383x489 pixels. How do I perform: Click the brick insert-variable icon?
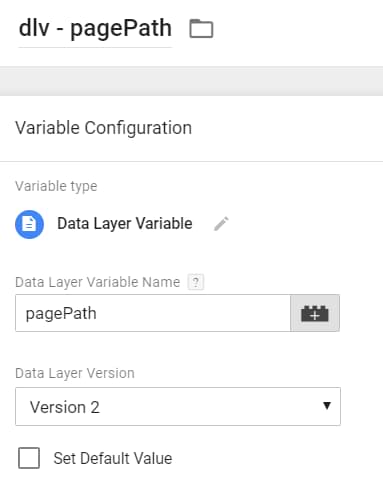click(x=315, y=313)
